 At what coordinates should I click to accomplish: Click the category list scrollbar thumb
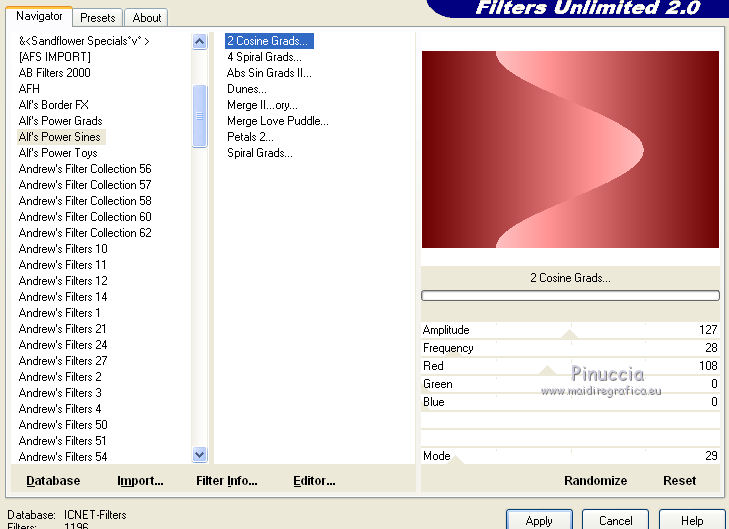[199, 116]
